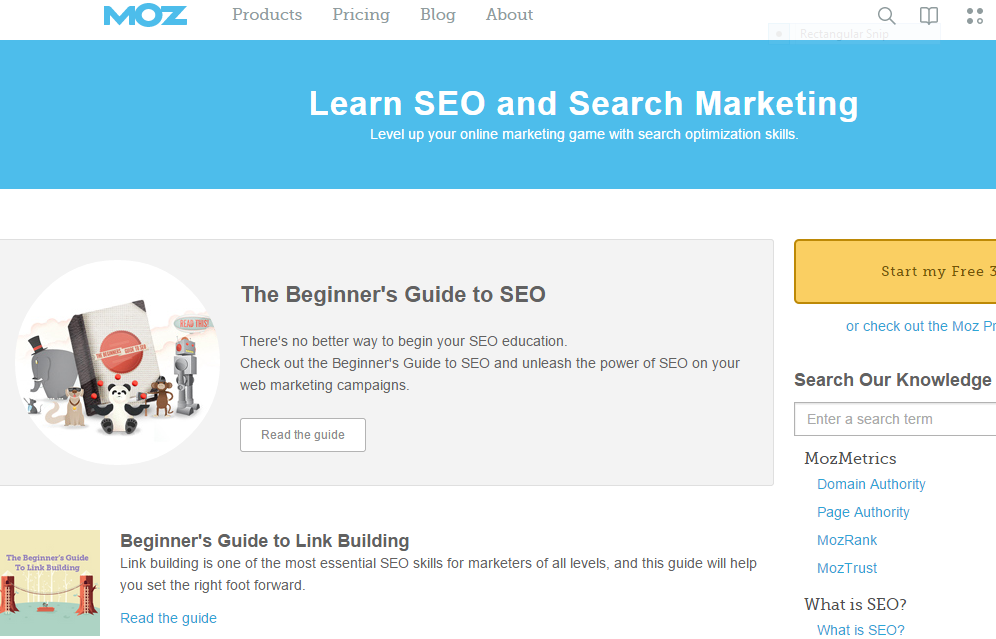Click the Read the guide button
996x639 pixels.
[302, 435]
